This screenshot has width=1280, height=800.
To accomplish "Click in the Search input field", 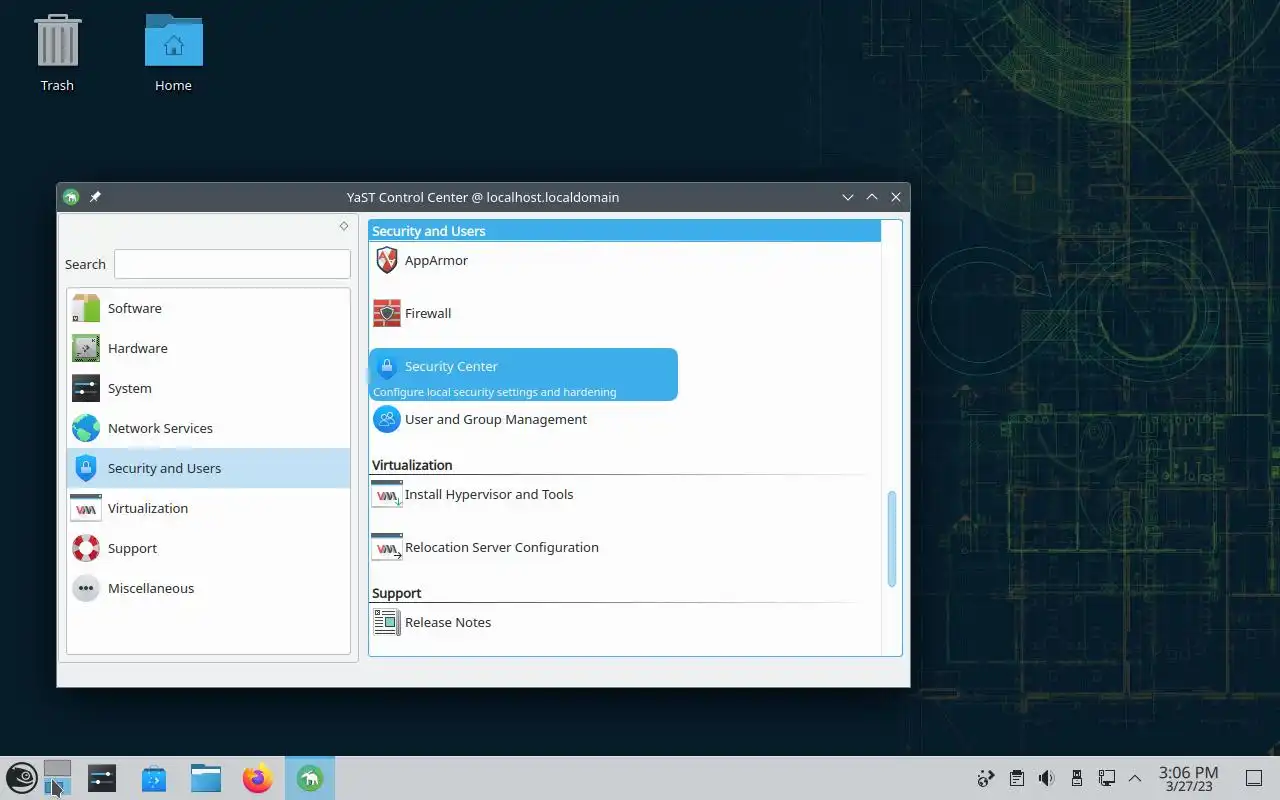I will [232, 264].
